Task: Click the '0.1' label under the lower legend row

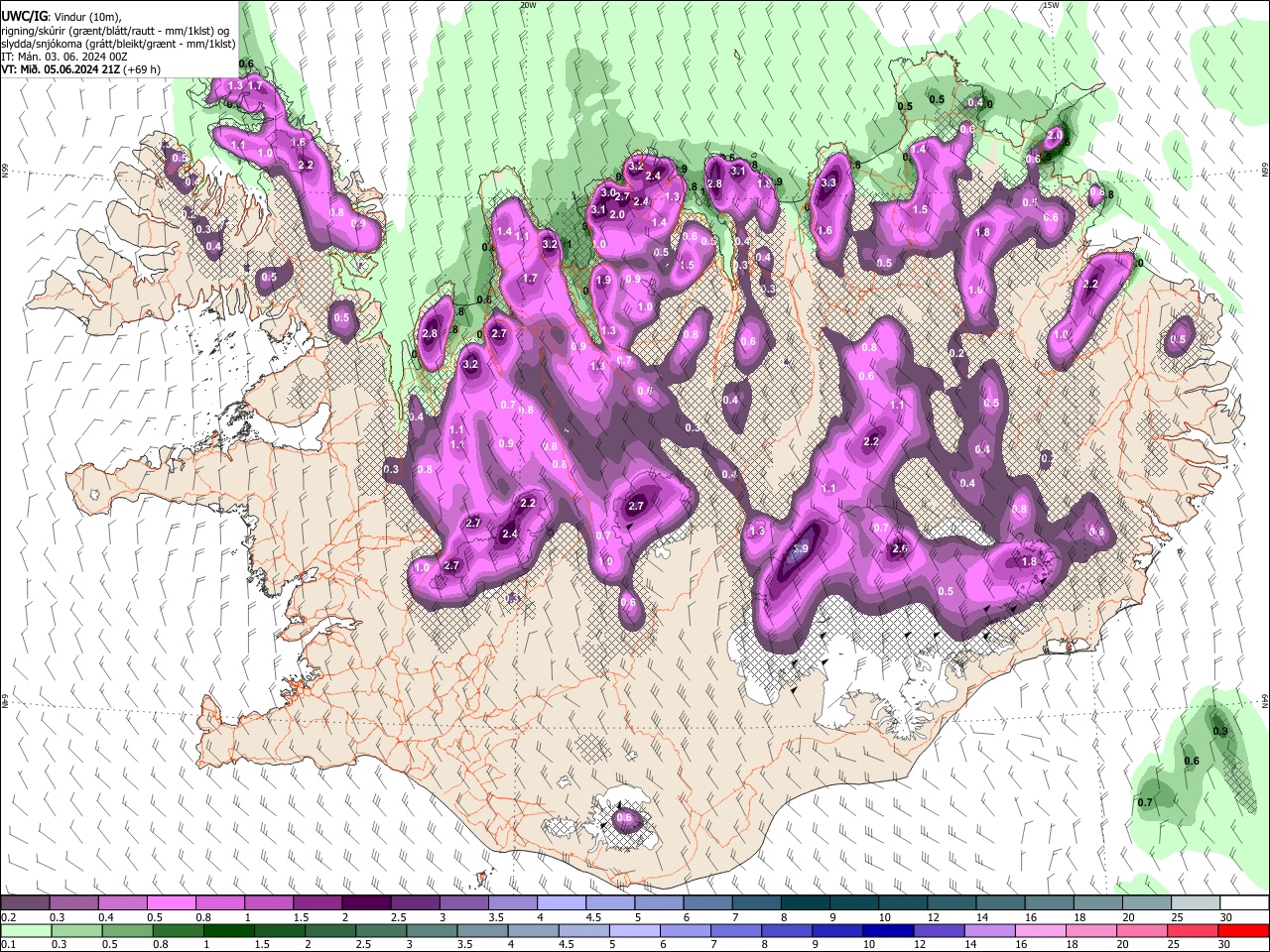Action: [9, 944]
